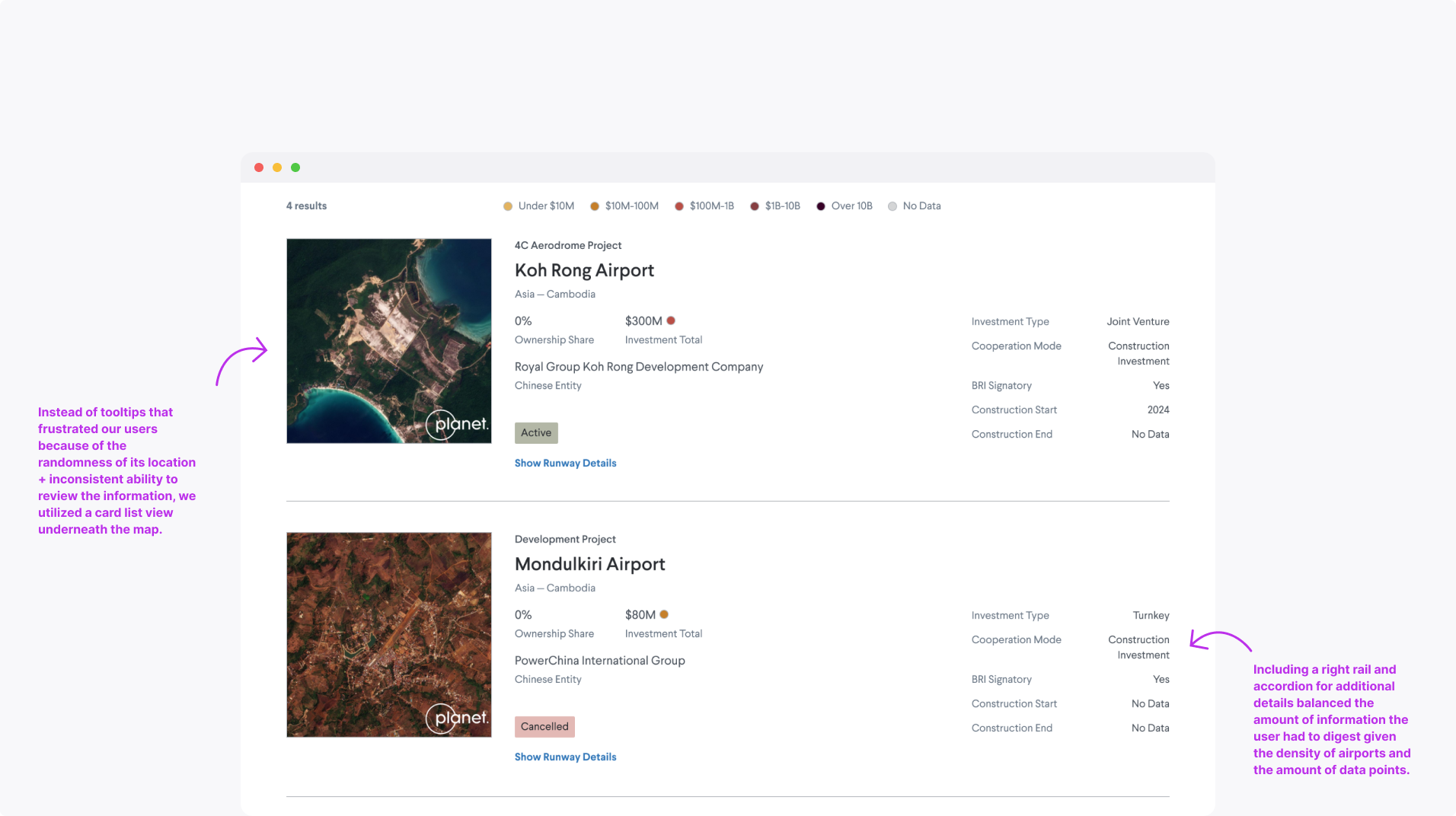Click the Under $10M legend dot
The width and height of the screenshot is (1456, 816).
coord(508,206)
